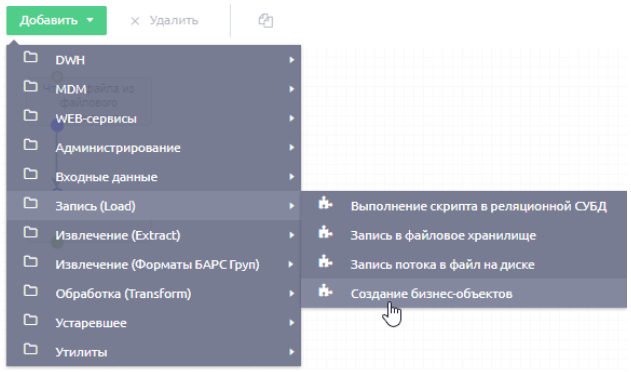
Task: Select Извлечение (Форматы БАРС Груп) menu item
Action: pos(154,265)
